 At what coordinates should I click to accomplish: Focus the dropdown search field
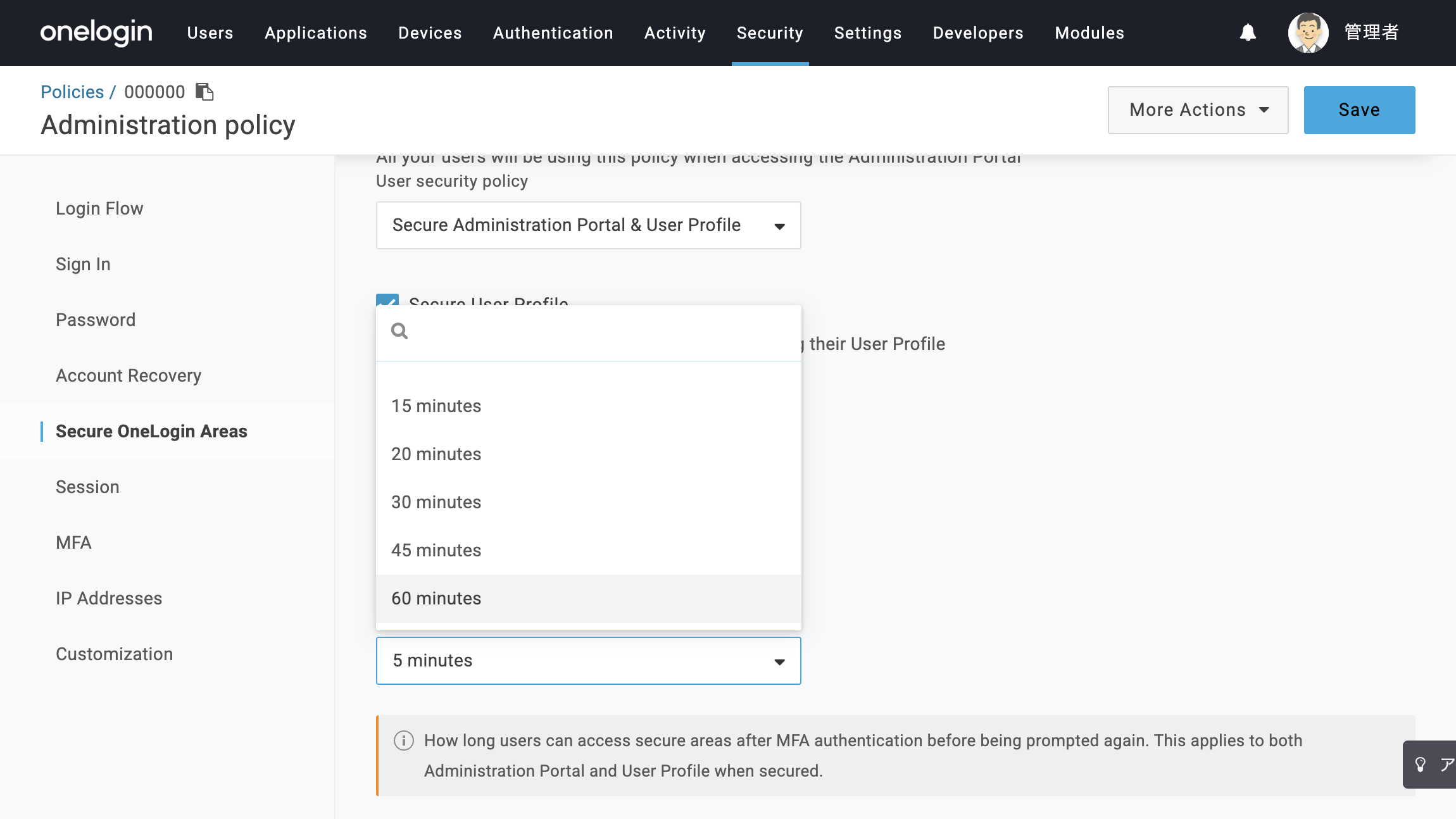[589, 332]
